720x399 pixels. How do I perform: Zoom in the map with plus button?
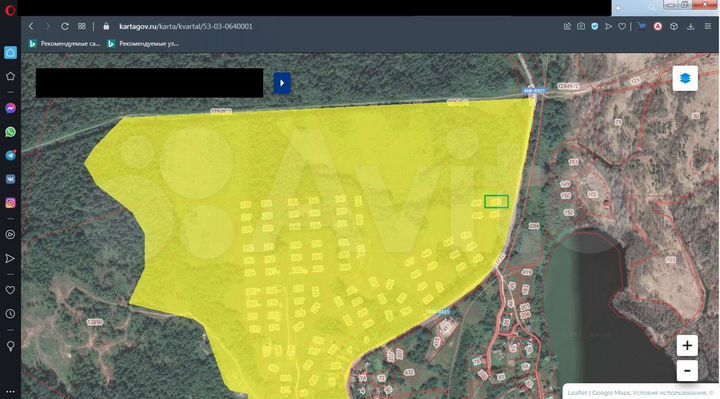687,345
